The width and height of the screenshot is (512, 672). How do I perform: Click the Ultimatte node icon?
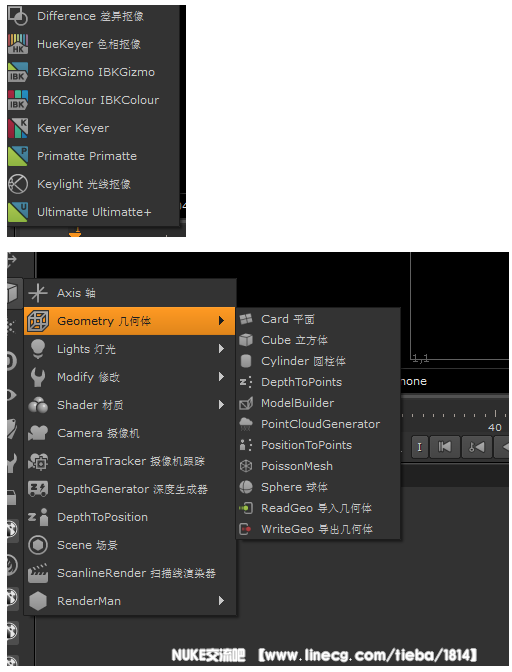[x=18, y=212]
